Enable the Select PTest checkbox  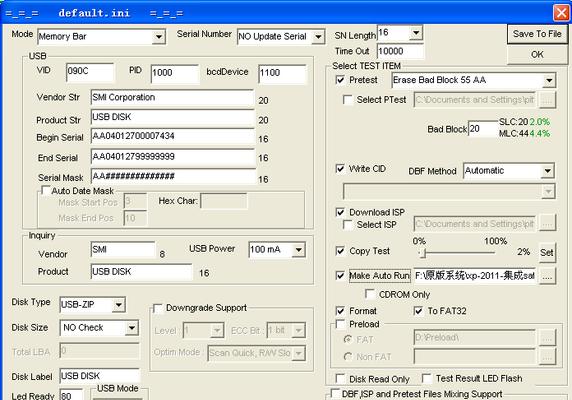[x=348, y=100]
